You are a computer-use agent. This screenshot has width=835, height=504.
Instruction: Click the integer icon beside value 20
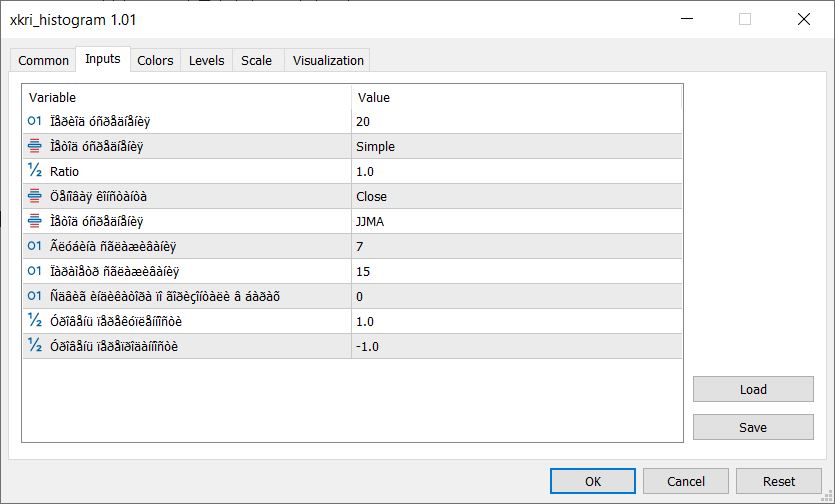pyautogui.click(x=35, y=121)
